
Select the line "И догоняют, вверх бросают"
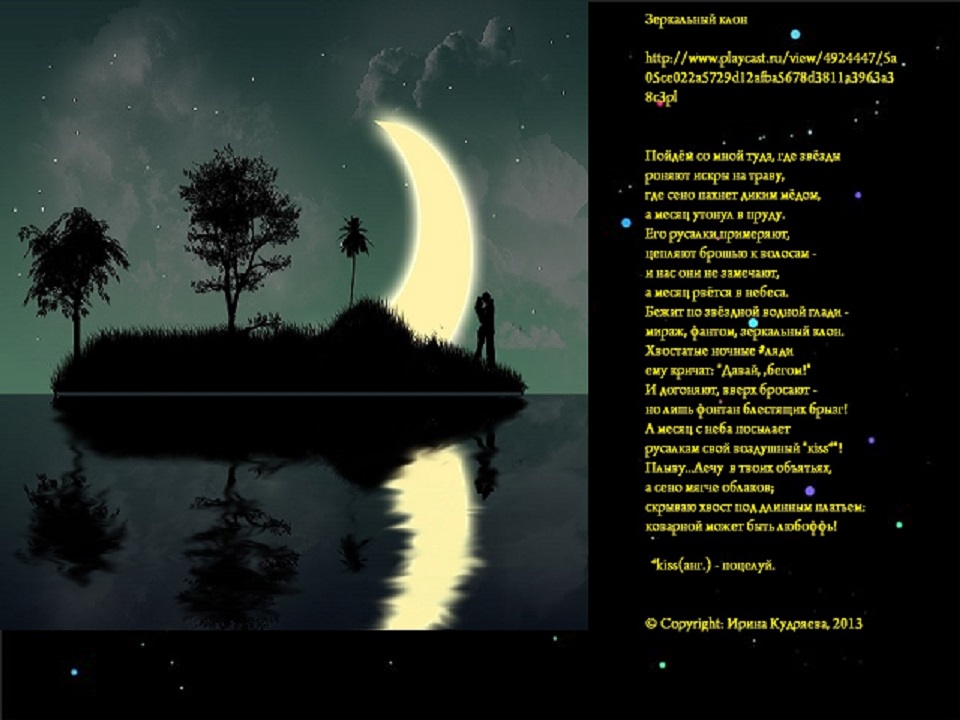(x=731, y=390)
